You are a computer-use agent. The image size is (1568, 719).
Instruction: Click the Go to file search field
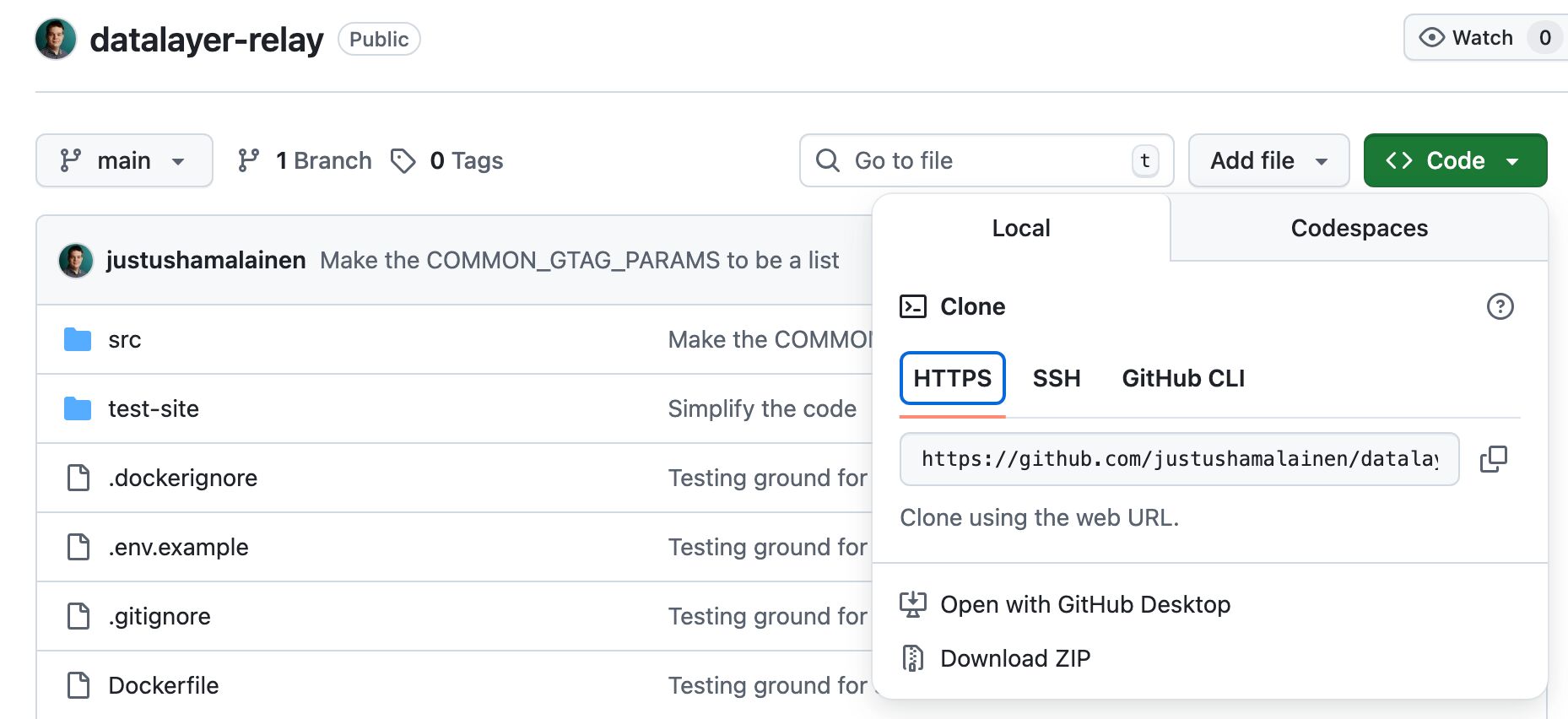[x=979, y=160]
